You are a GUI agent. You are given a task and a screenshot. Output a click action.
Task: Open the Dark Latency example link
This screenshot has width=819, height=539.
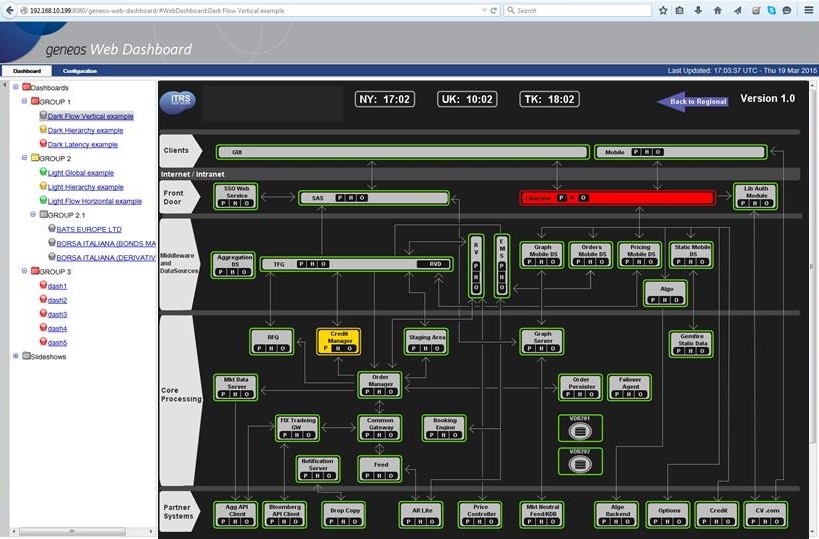coord(82,144)
